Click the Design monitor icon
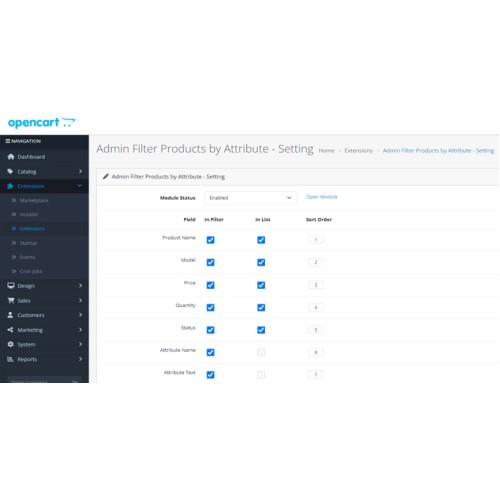500x500 pixels. (11, 286)
